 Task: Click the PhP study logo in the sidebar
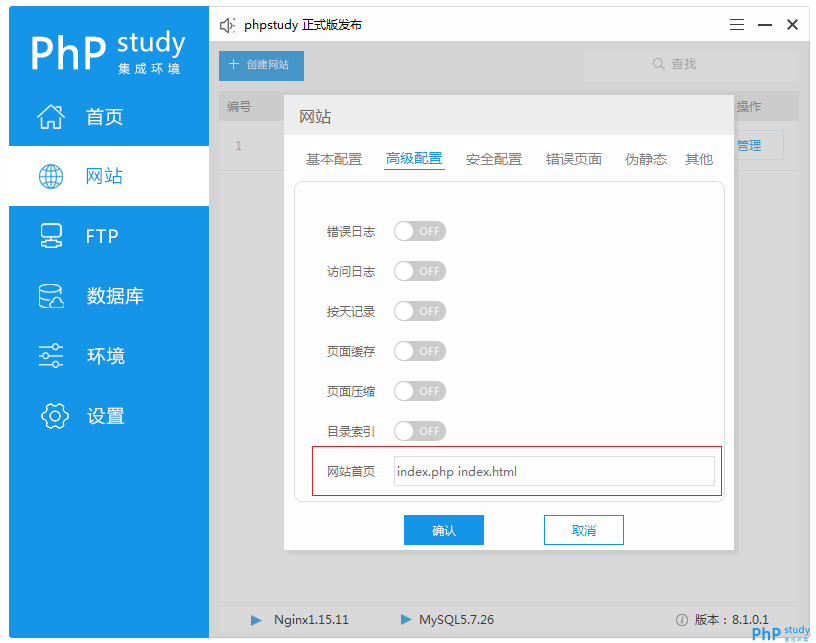click(108, 52)
